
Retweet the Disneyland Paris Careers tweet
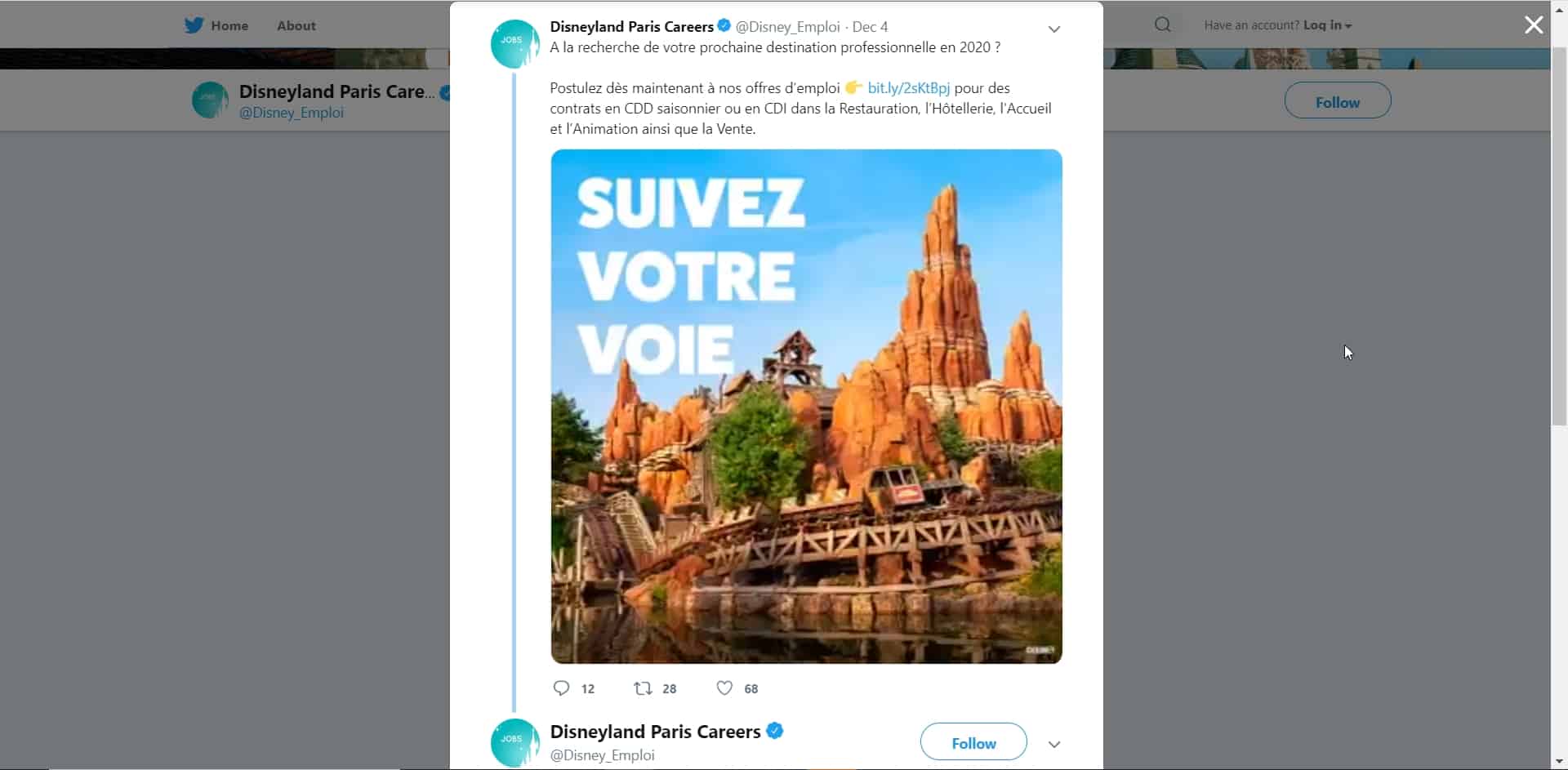click(x=644, y=688)
